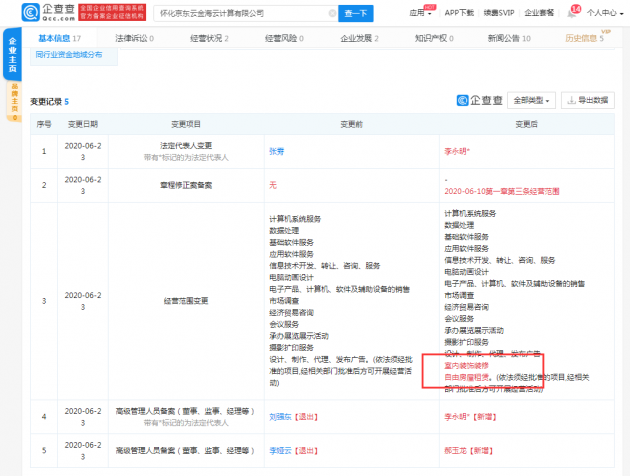Switch to 企业发展 tab
The image size is (630, 476).
(359, 38)
